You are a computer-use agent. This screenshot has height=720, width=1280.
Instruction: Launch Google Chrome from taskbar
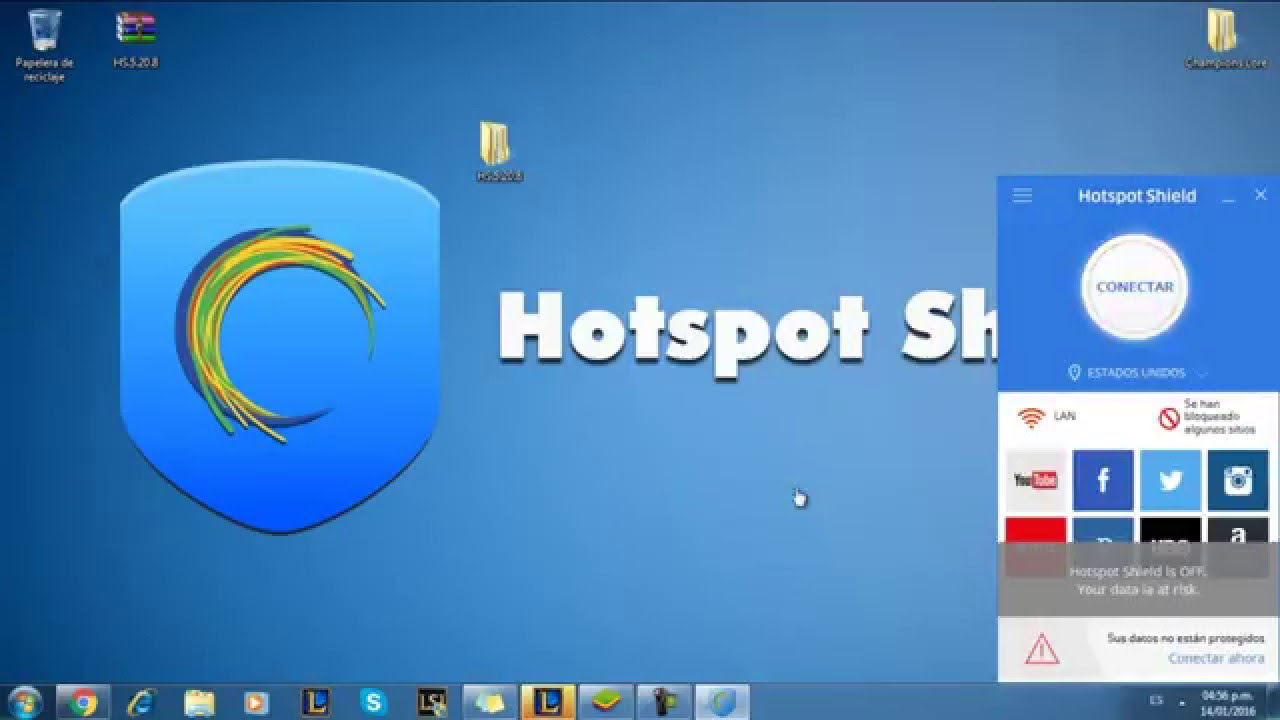(x=83, y=703)
